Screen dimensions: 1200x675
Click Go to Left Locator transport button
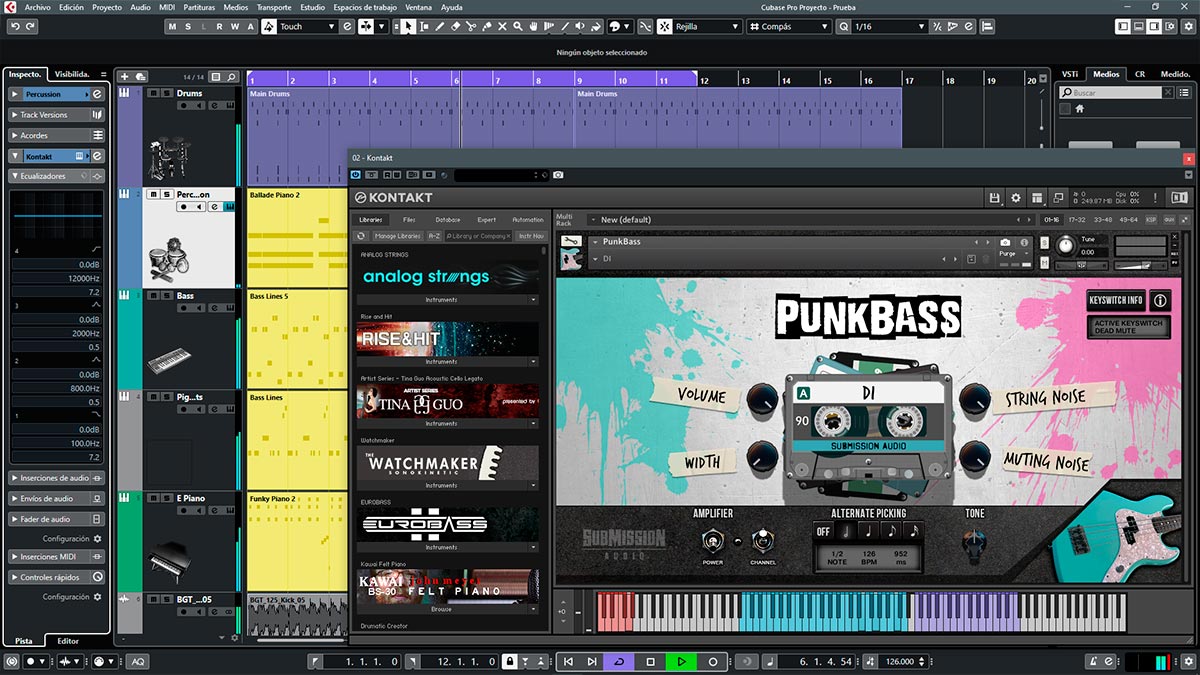click(568, 661)
